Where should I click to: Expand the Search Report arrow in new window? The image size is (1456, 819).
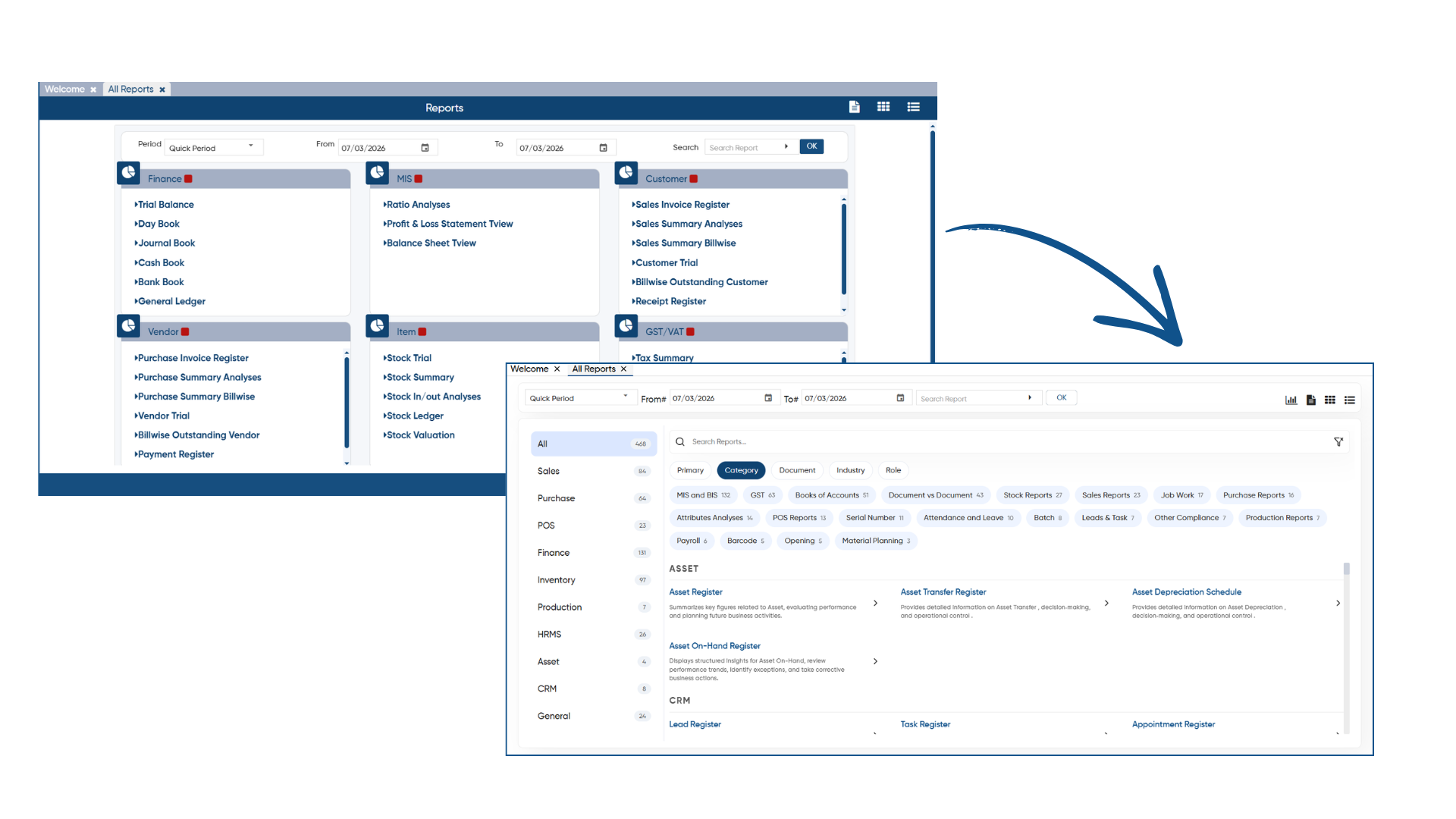click(1030, 398)
